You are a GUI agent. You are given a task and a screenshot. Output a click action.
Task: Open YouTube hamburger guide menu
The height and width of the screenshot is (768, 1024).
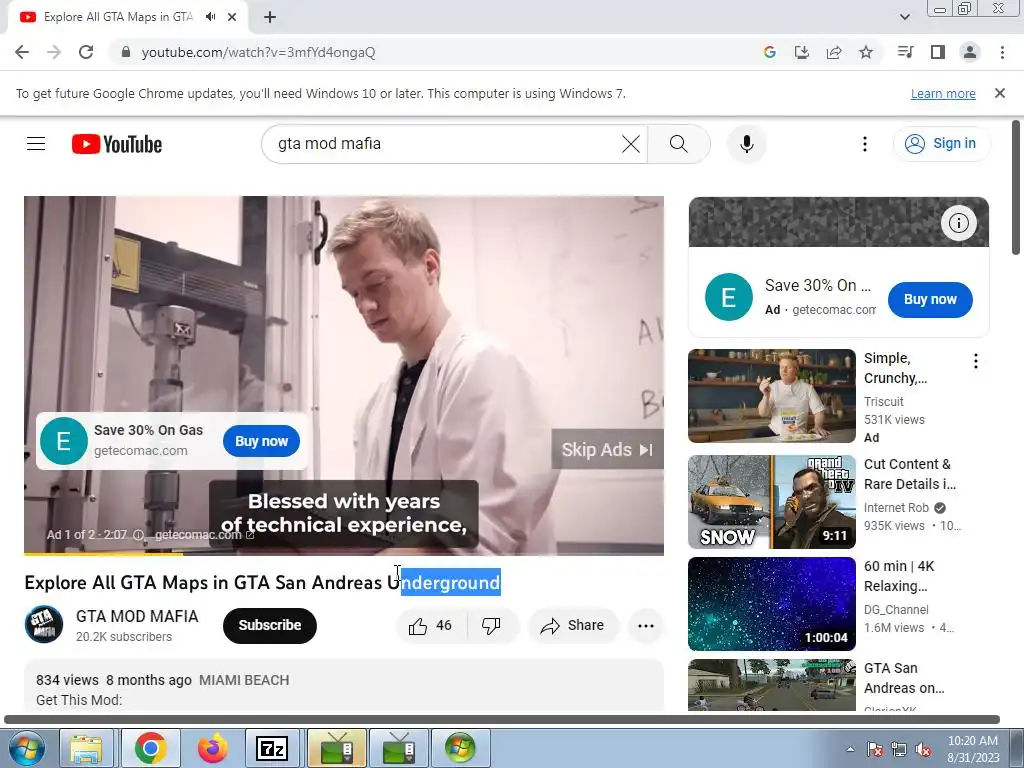(36, 144)
